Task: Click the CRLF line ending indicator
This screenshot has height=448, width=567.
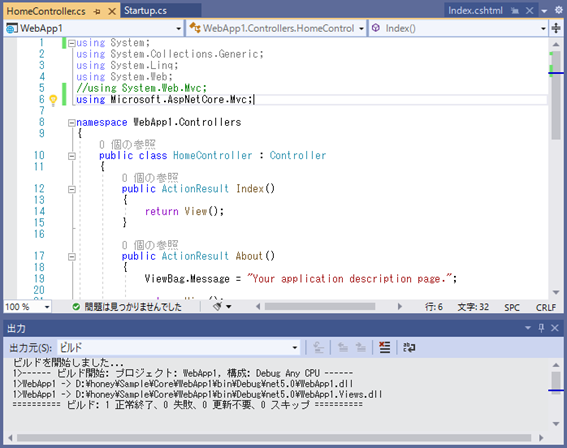Action: (545, 307)
